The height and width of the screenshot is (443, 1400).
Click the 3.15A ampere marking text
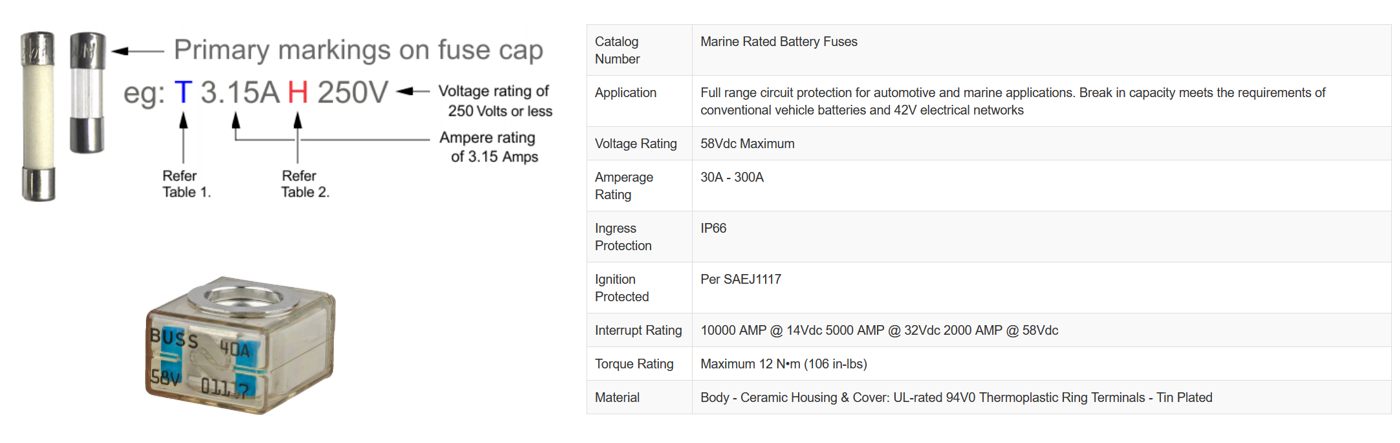click(240, 92)
